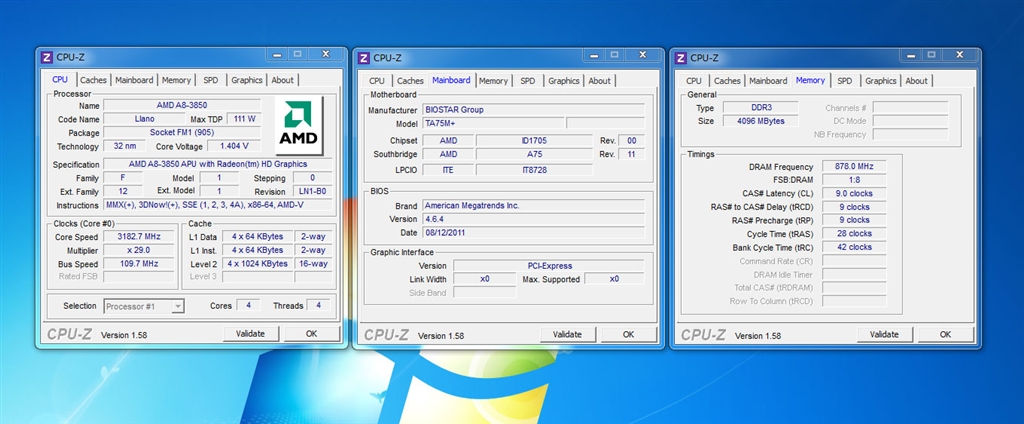1024x424 pixels.
Task: Click OK in the middle Mainboard window
Action: [628, 334]
